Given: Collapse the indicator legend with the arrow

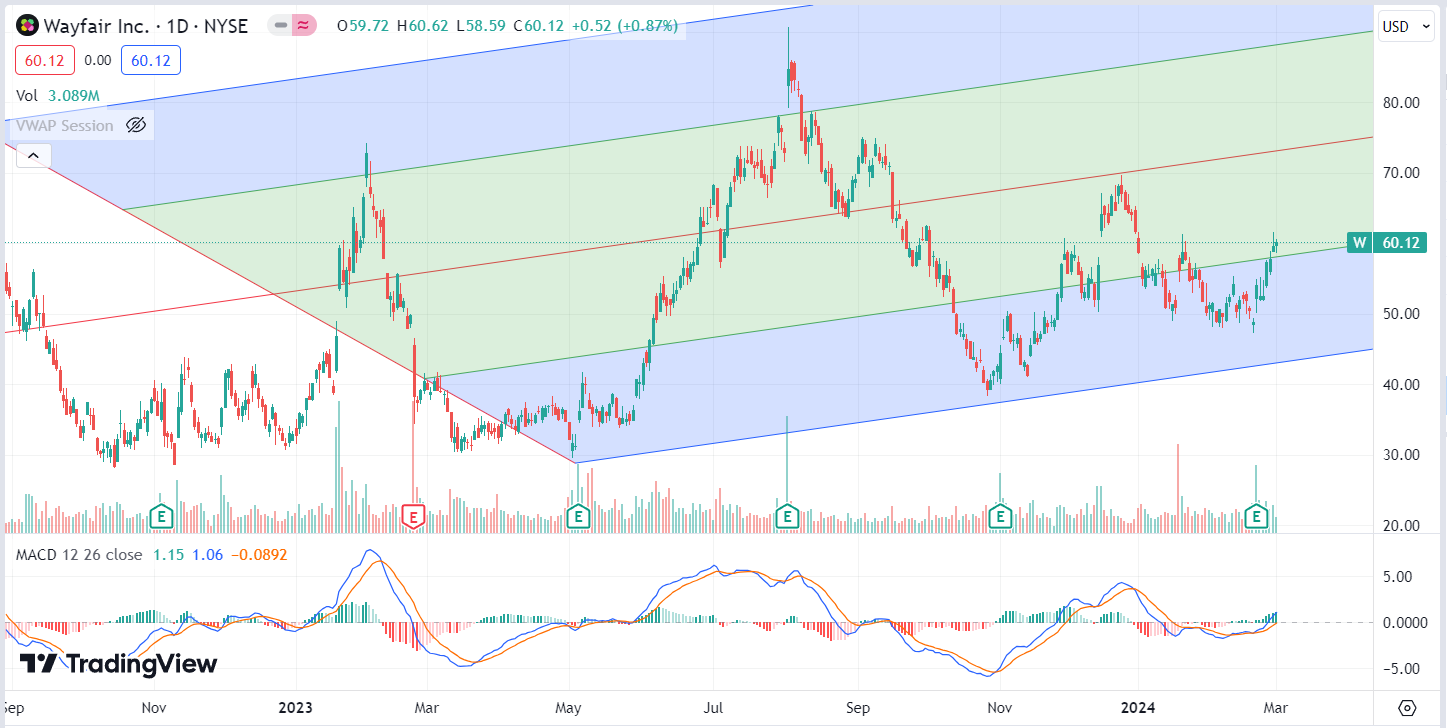Looking at the screenshot, I should [33, 156].
